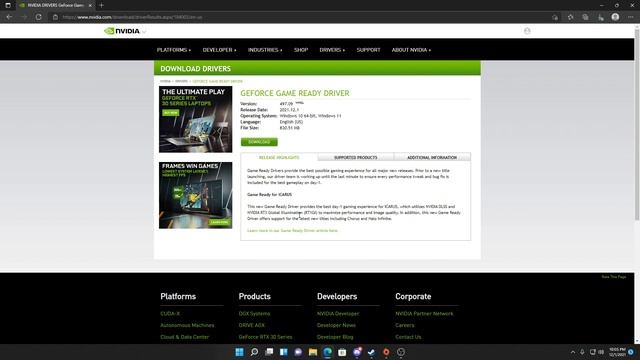Screen dimensions: 640x360
Task: Go forward in the browser
Action: [24, 17]
